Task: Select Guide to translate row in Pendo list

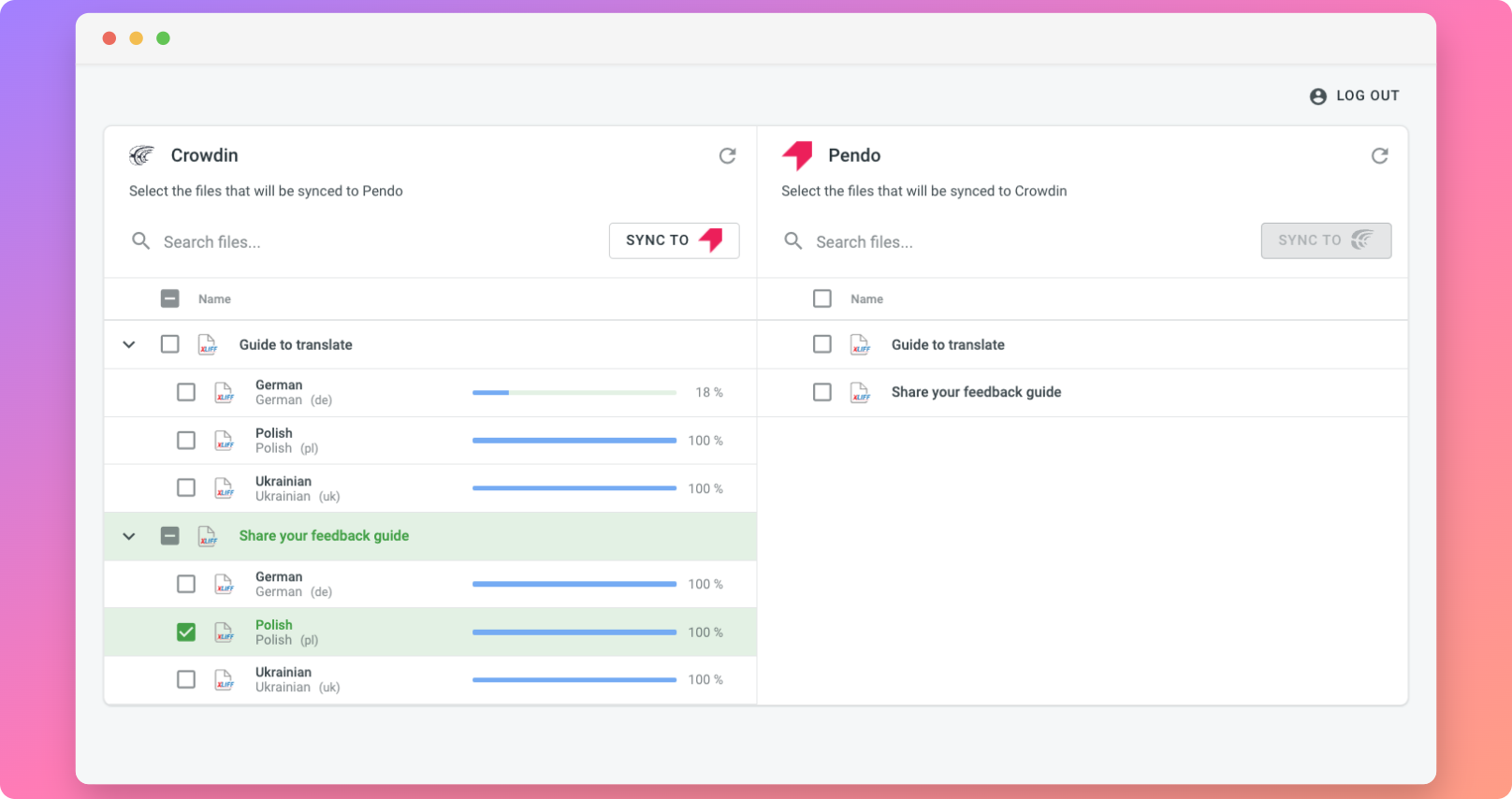Action: (x=1082, y=345)
